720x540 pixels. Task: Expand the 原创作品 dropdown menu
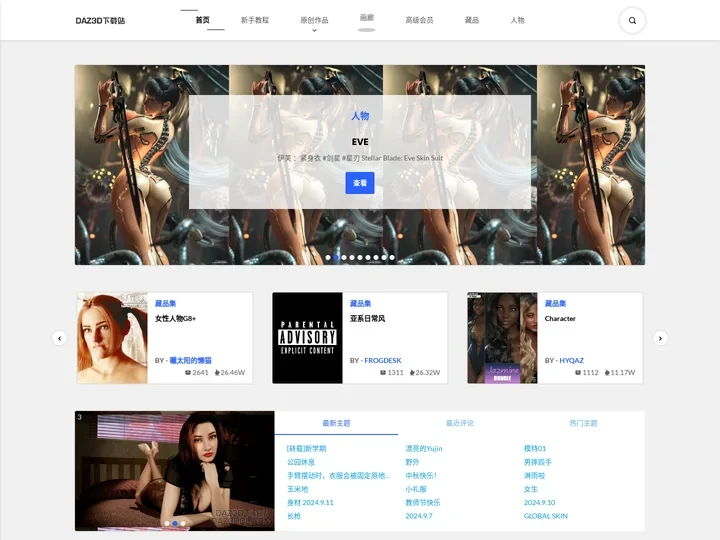coord(314,21)
